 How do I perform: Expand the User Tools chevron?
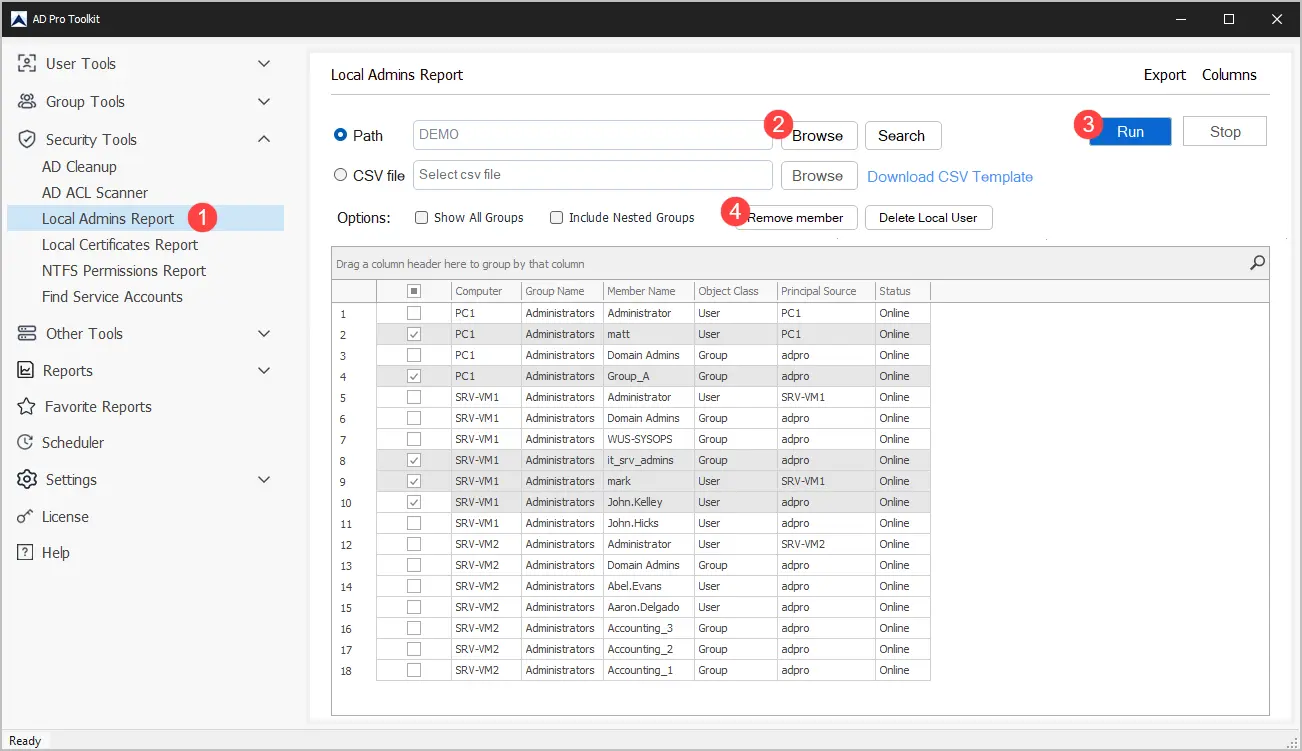pyautogui.click(x=264, y=63)
